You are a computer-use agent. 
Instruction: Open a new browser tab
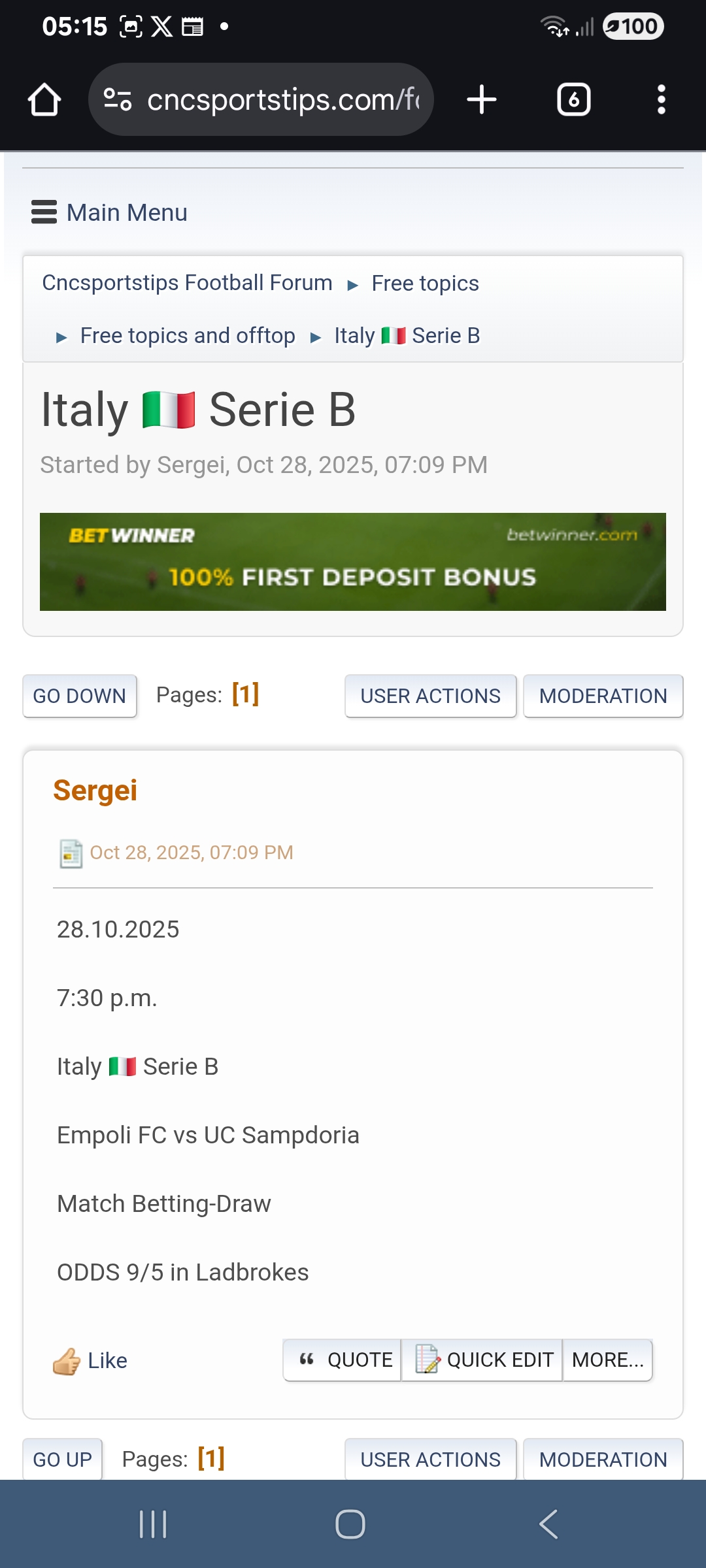(482, 100)
